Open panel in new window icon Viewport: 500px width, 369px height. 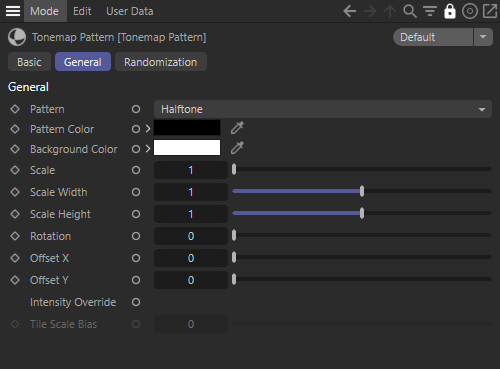[x=490, y=11]
